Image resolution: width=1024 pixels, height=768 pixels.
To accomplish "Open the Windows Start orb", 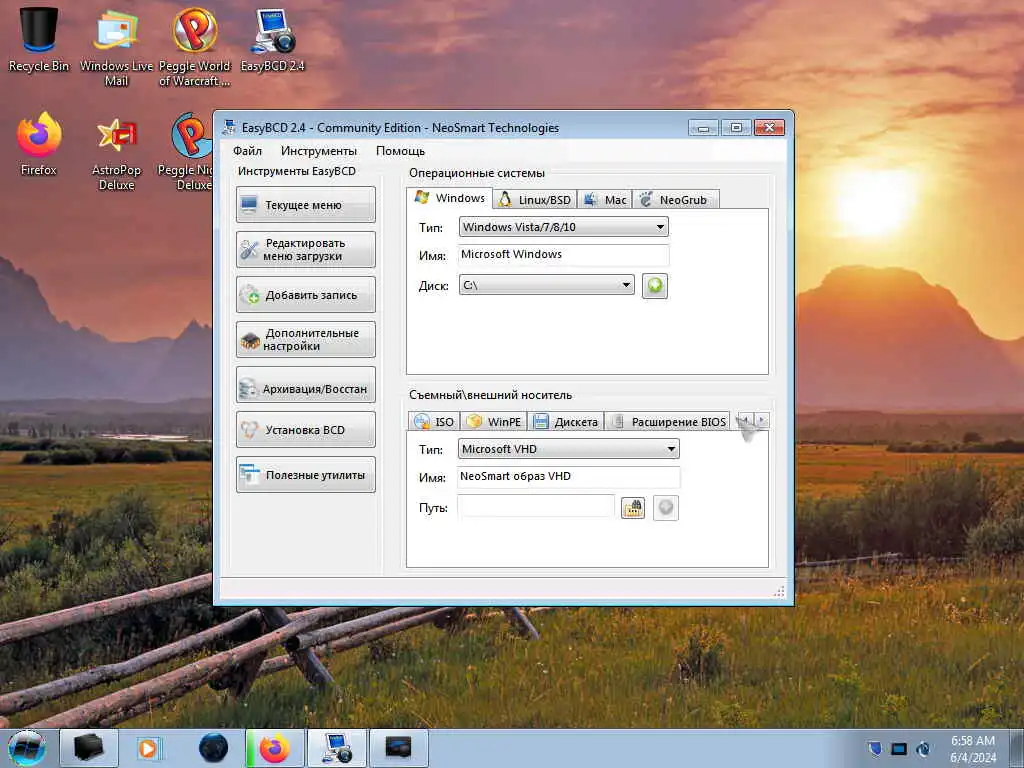I will point(27,748).
